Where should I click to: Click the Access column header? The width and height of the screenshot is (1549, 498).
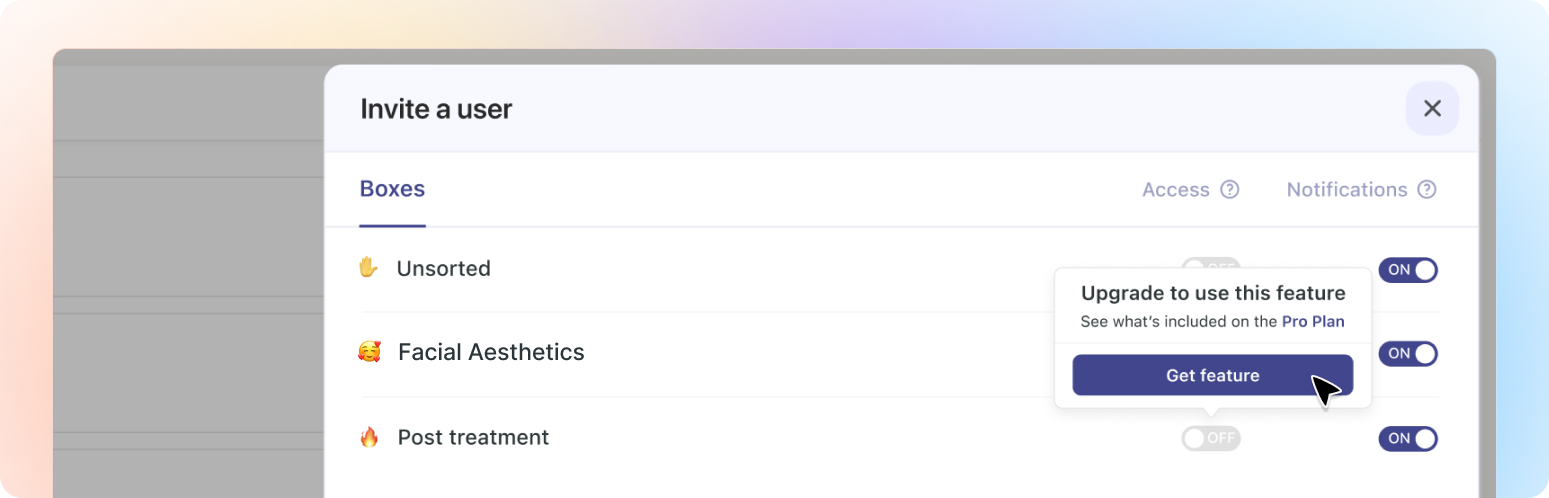coord(1176,190)
